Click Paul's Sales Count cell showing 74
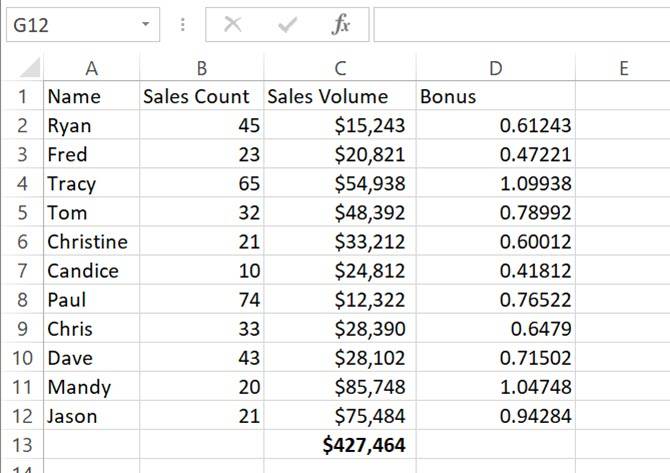Viewport: 670px width, 473px height. pos(201,300)
